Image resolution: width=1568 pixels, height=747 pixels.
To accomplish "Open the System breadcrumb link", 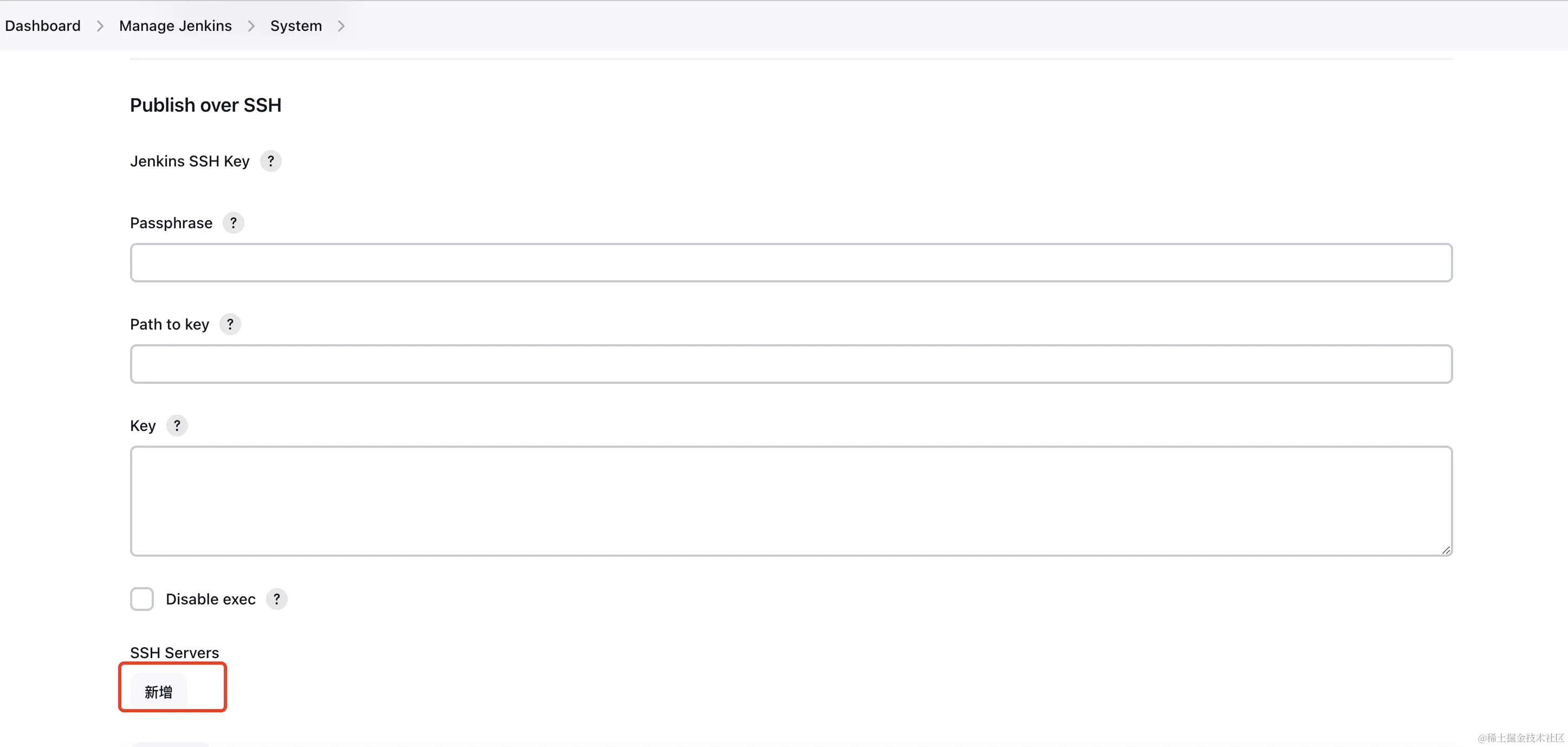I will tap(296, 25).
